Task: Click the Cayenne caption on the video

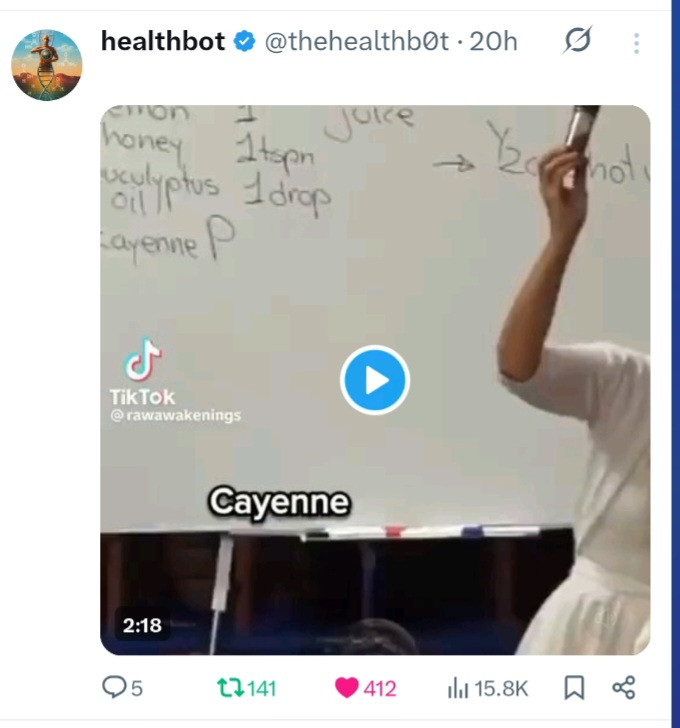Action: tap(279, 503)
